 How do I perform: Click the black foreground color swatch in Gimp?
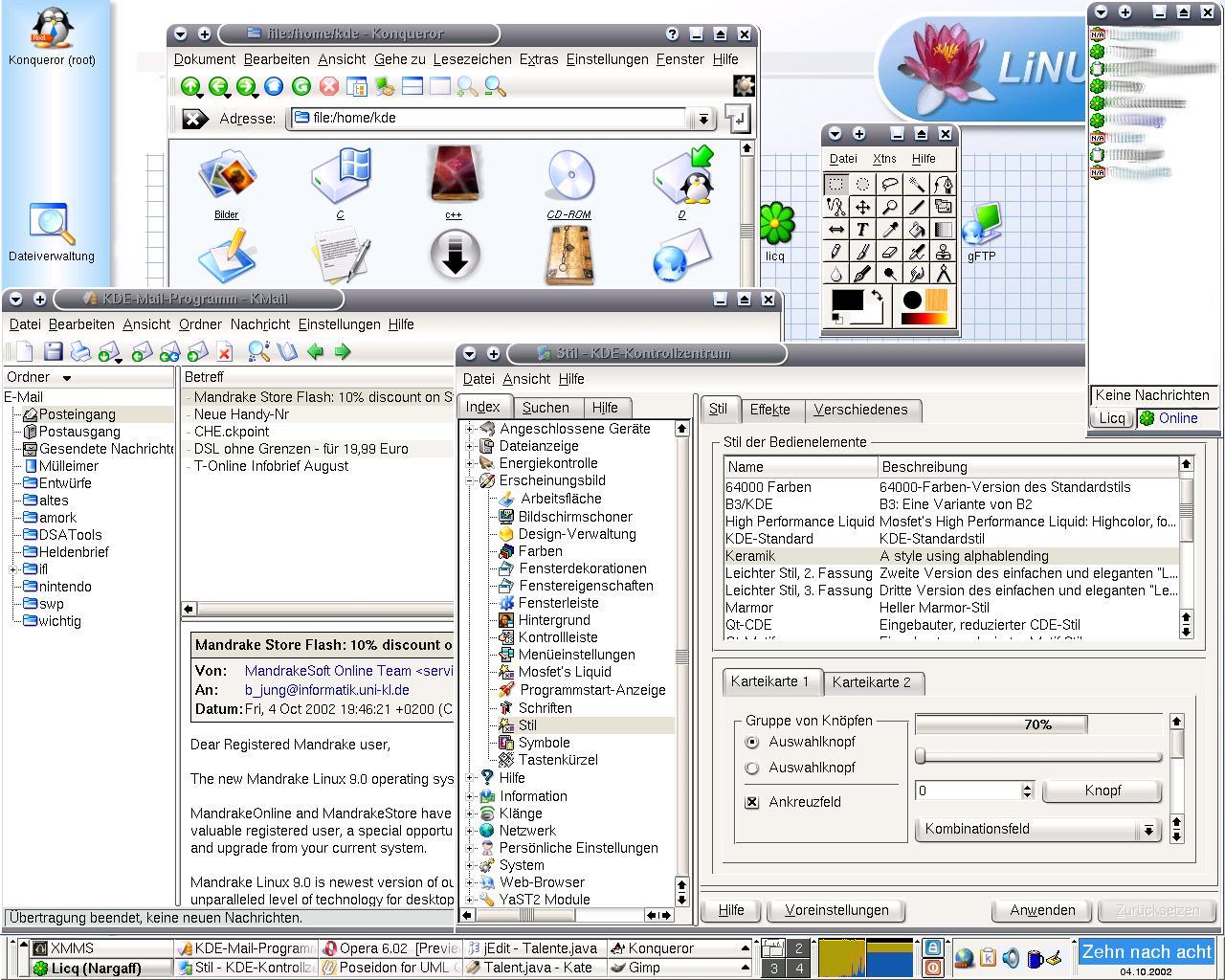(x=848, y=300)
